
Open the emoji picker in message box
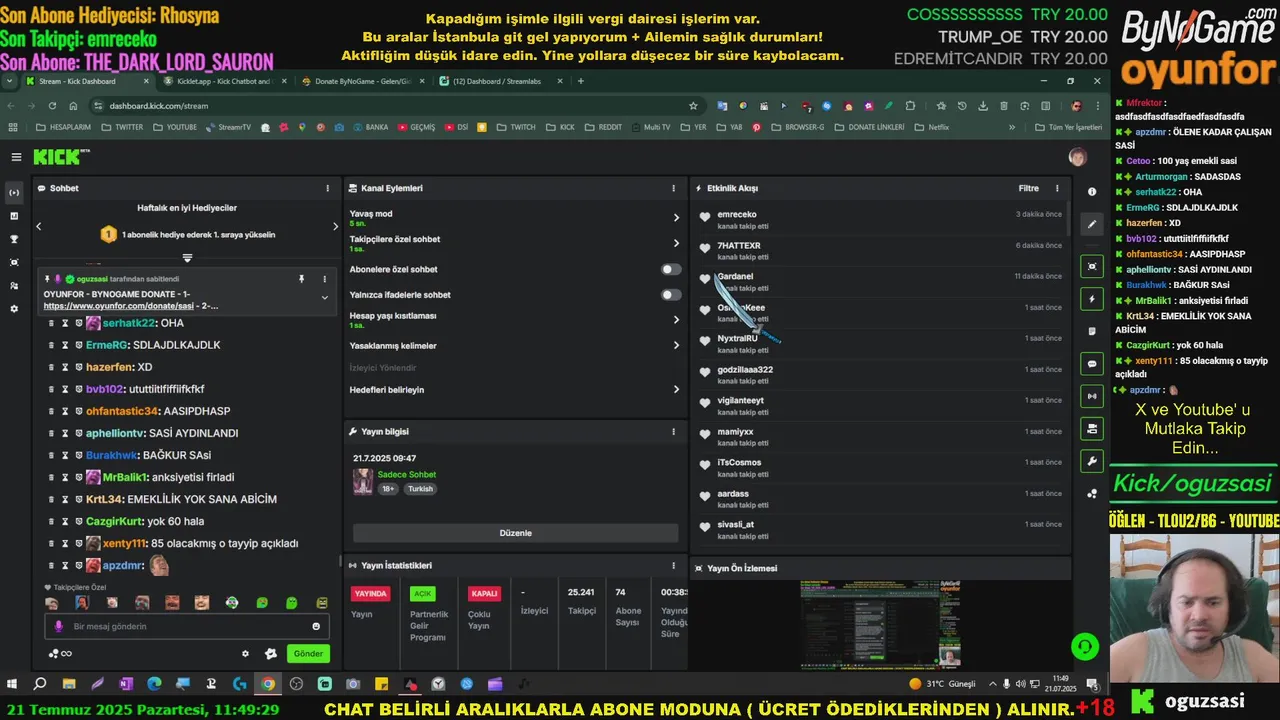tap(316, 626)
